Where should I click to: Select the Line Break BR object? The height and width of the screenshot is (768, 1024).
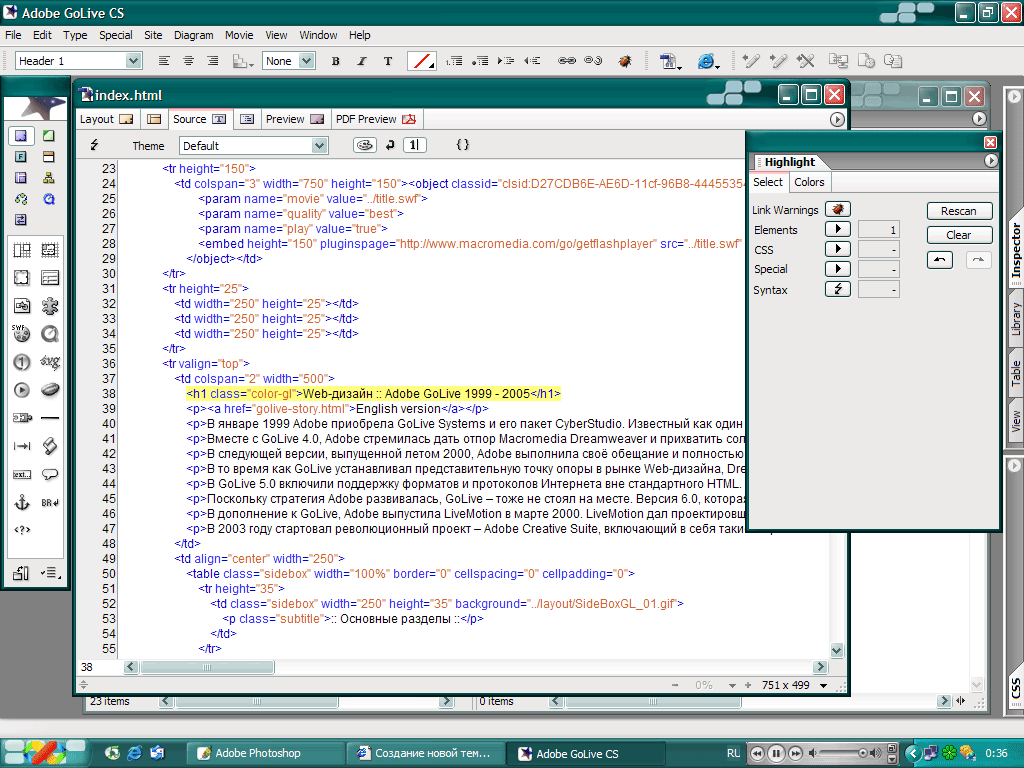(50, 502)
